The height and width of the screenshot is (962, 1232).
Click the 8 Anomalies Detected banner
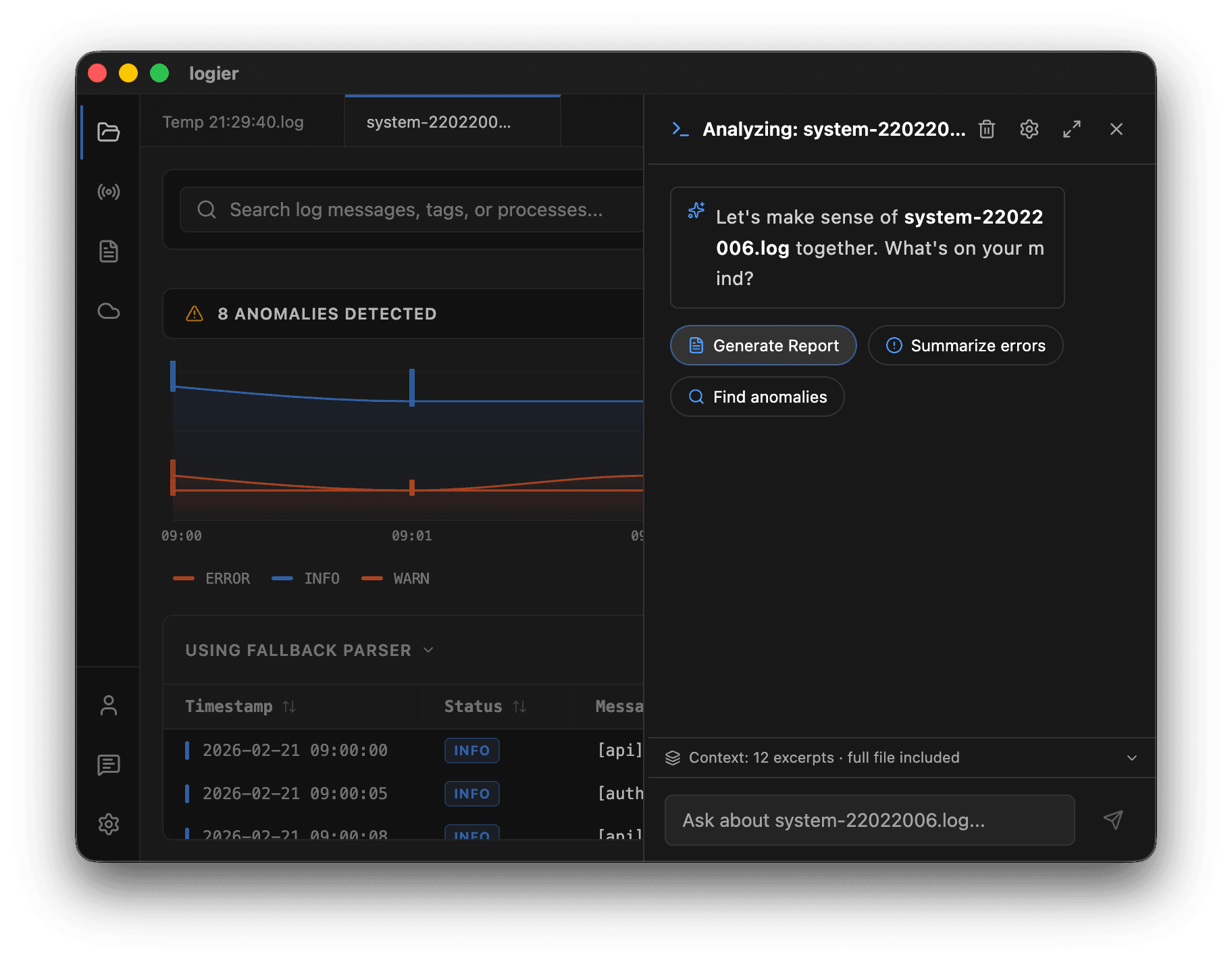pos(403,313)
